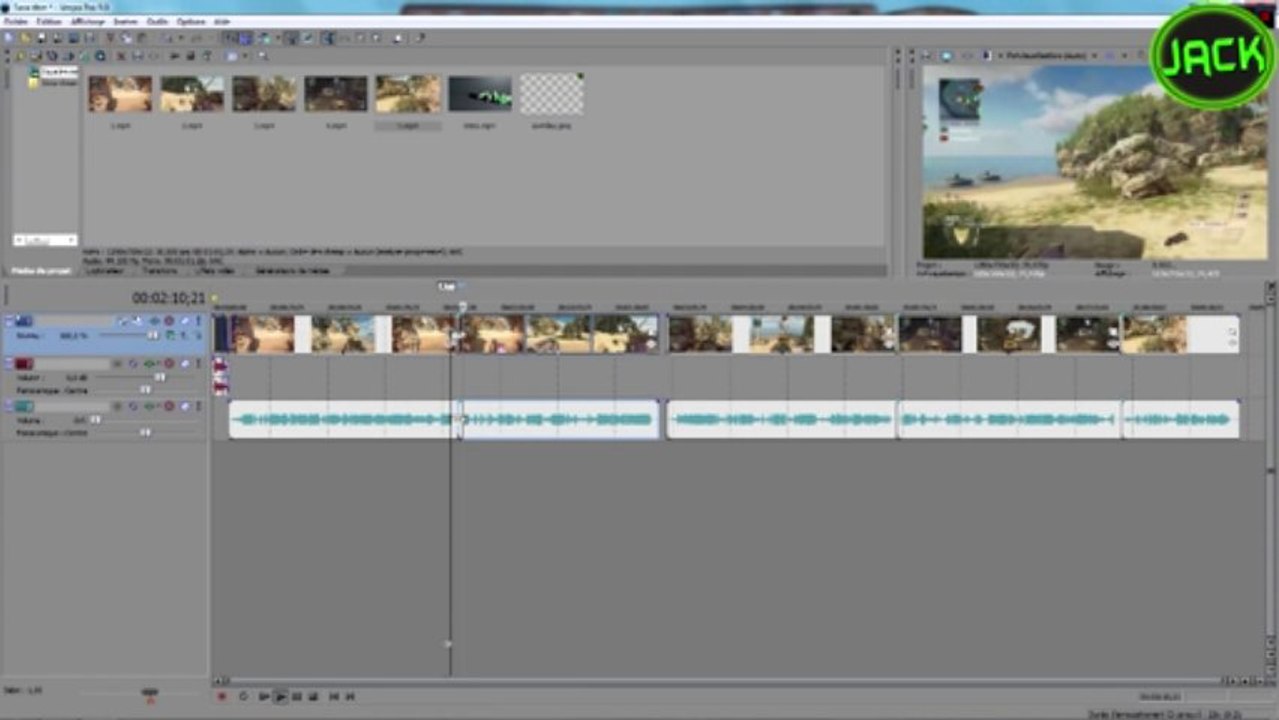Stop playback in the transport bar
Screen dimensions: 1279x720
313,696
